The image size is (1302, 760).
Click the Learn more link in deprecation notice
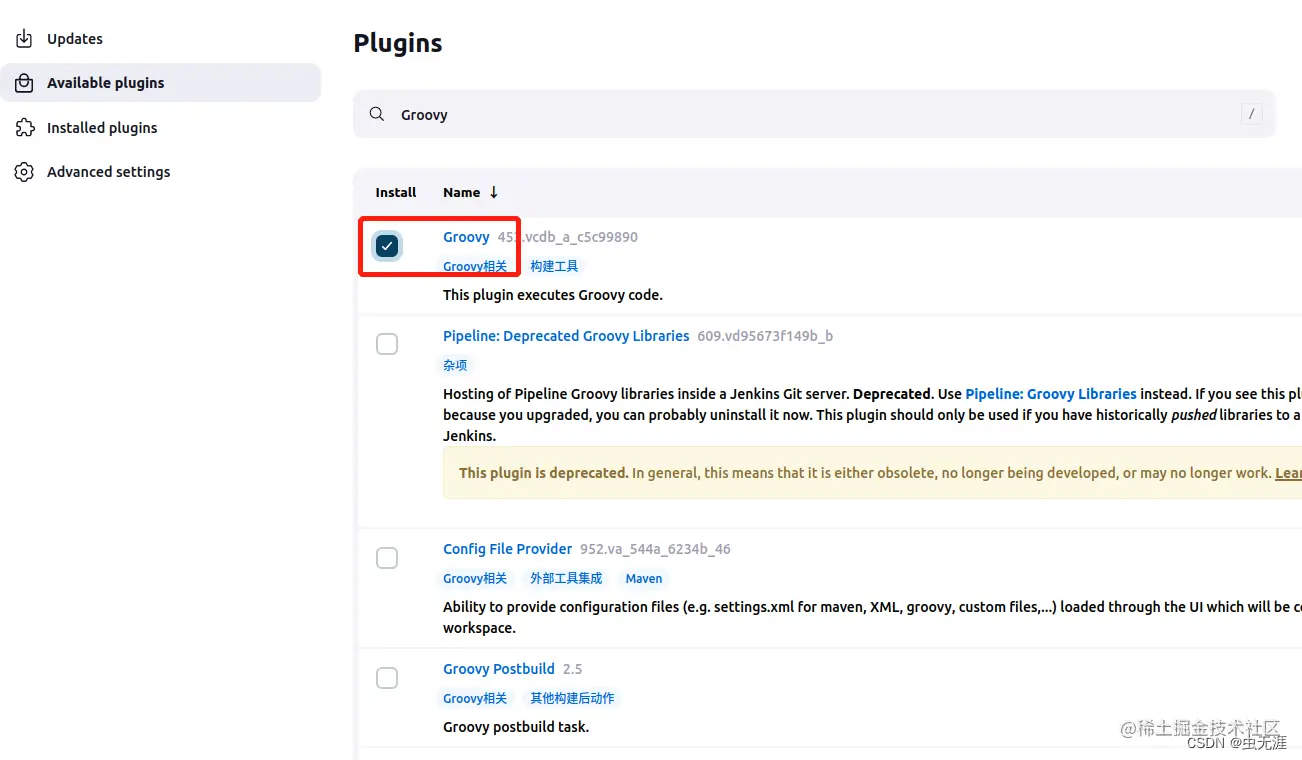pos(1288,473)
